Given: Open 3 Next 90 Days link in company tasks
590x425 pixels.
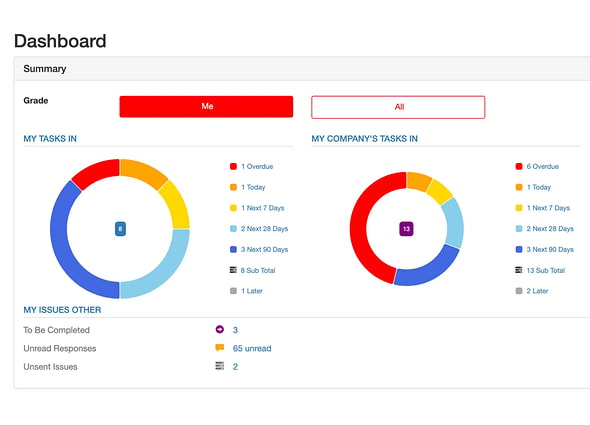Looking at the screenshot, I should pos(550,249).
